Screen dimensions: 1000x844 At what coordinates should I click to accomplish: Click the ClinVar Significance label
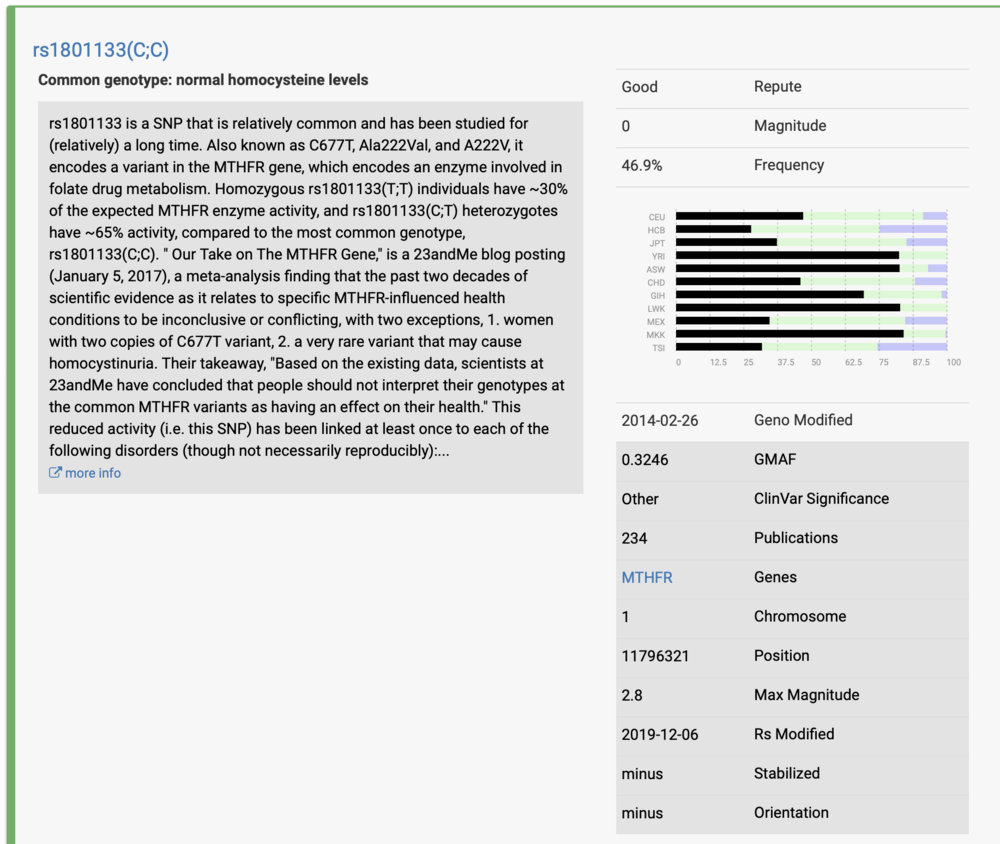(820, 499)
